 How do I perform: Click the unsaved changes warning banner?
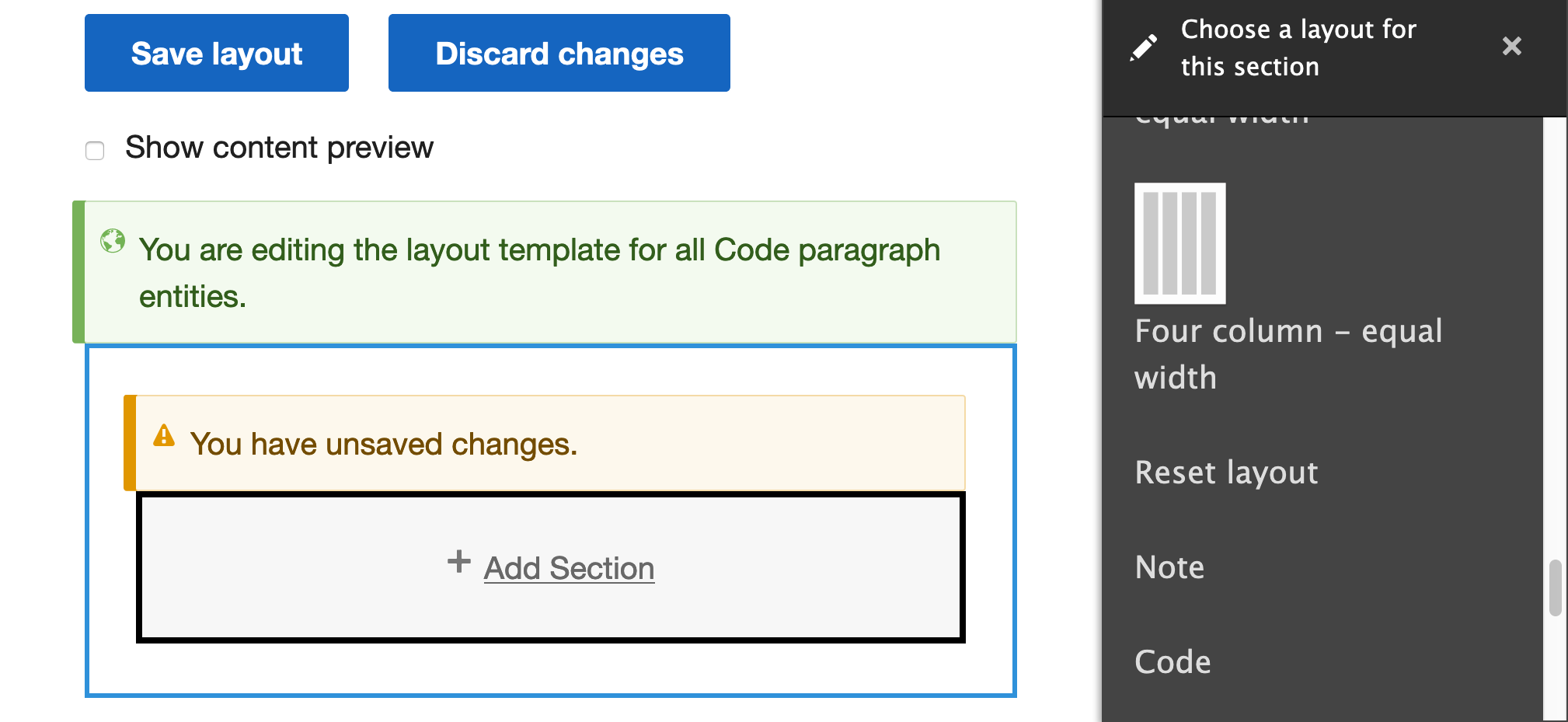pyautogui.click(x=544, y=443)
